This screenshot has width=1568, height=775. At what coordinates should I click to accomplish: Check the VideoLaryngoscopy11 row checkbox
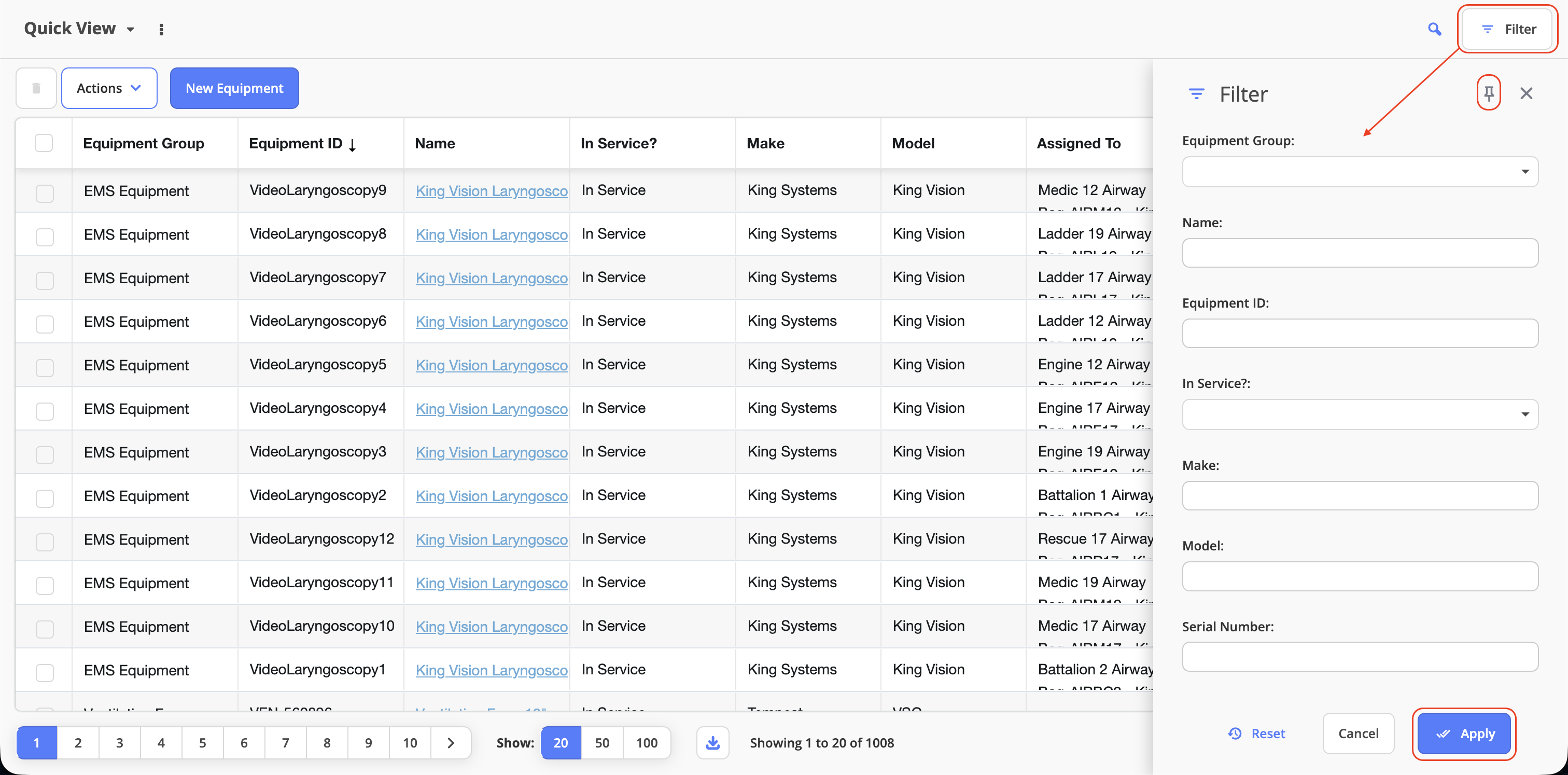(x=45, y=585)
